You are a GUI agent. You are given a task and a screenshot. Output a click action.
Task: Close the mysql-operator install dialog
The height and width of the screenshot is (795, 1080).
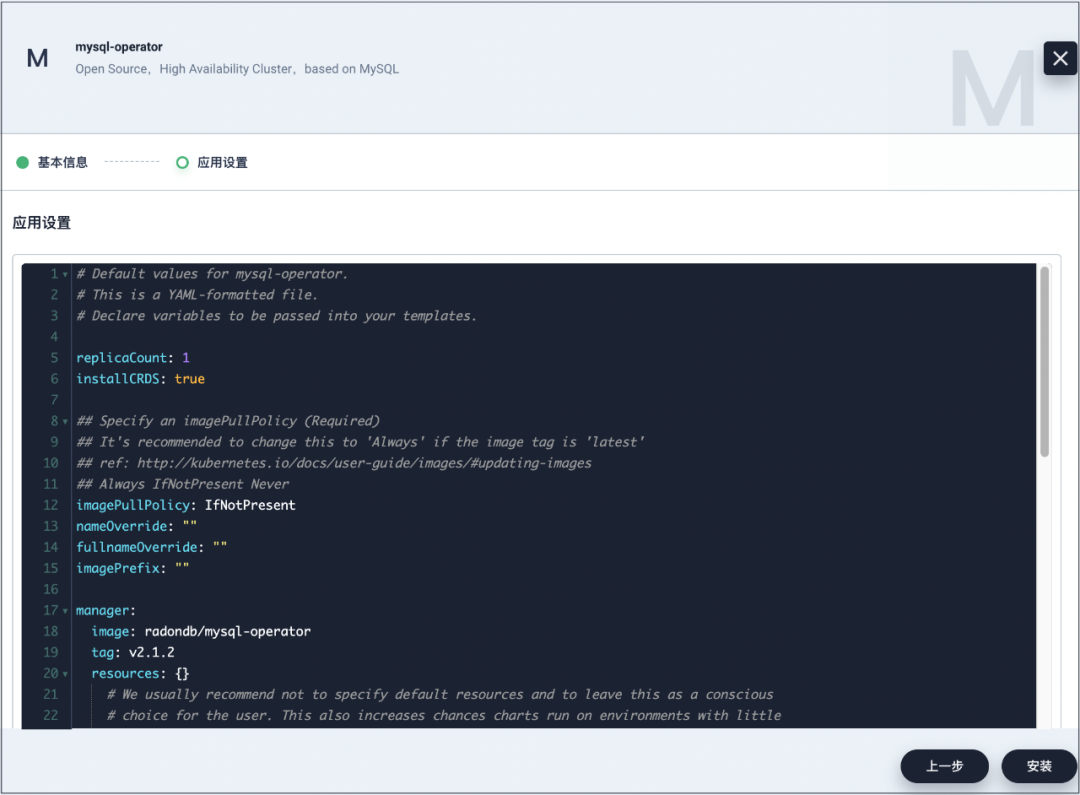pos(1060,58)
